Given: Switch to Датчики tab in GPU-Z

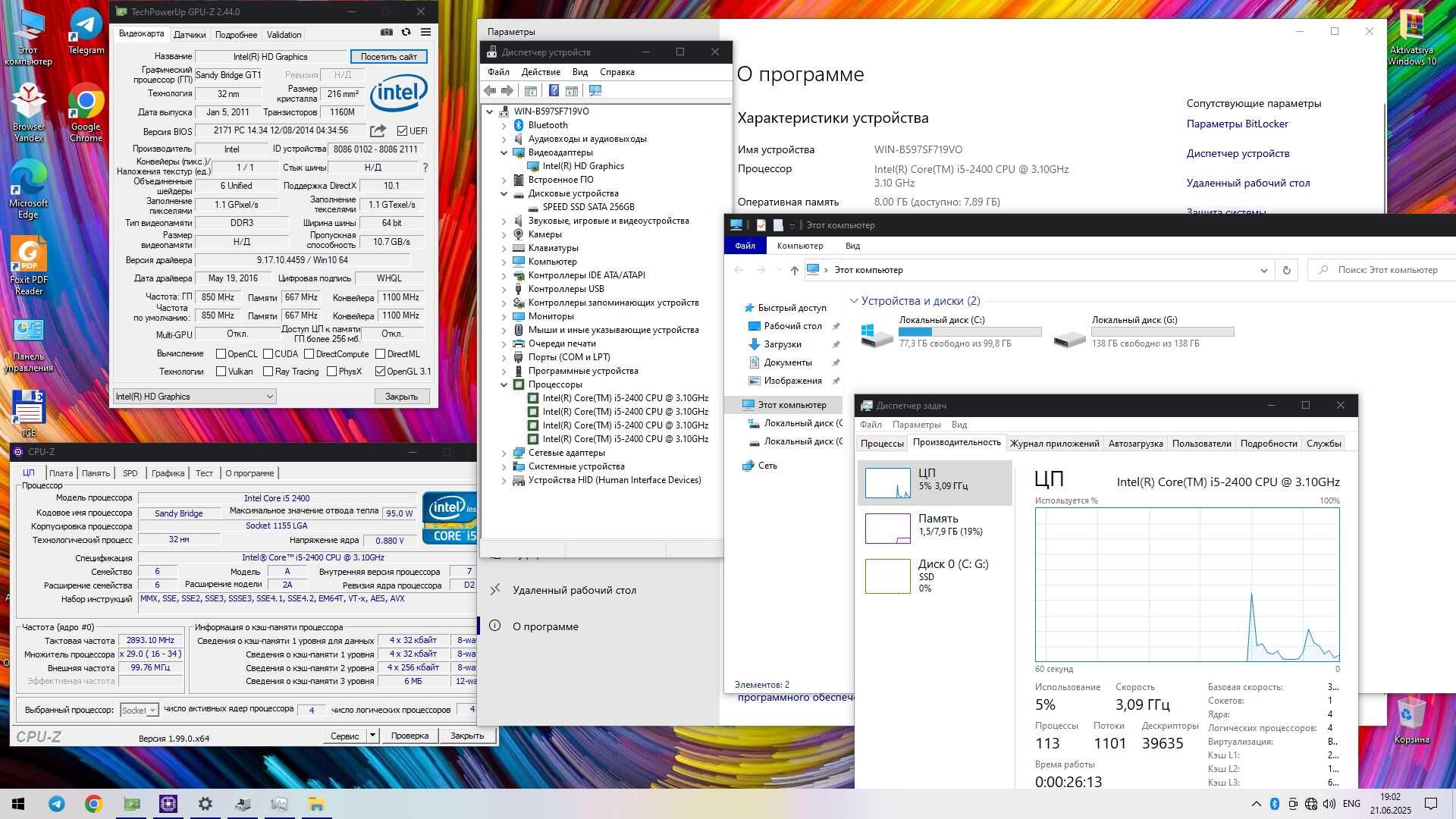Looking at the screenshot, I should point(190,35).
